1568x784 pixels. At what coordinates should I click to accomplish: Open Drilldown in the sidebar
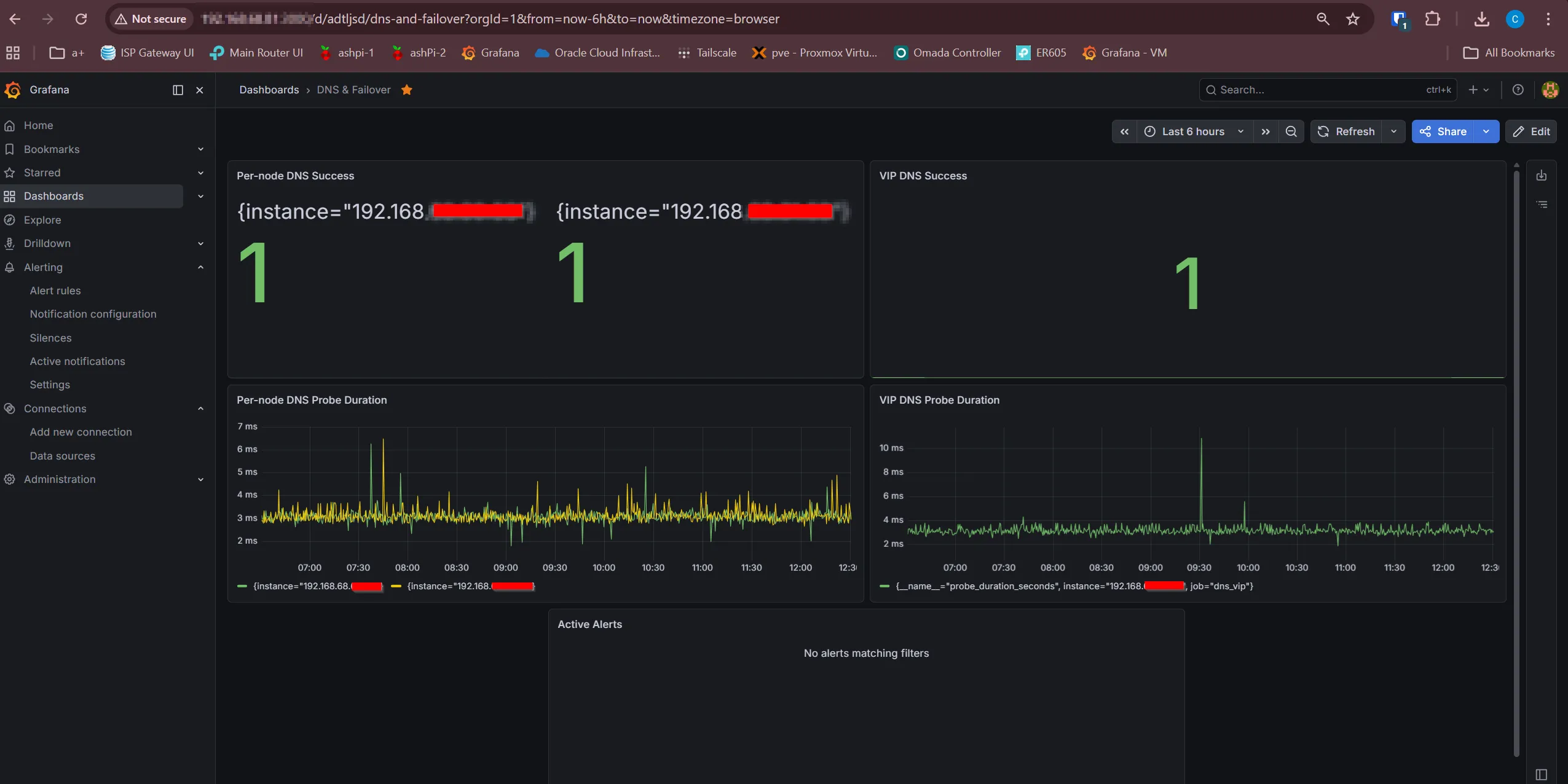tap(47, 243)
